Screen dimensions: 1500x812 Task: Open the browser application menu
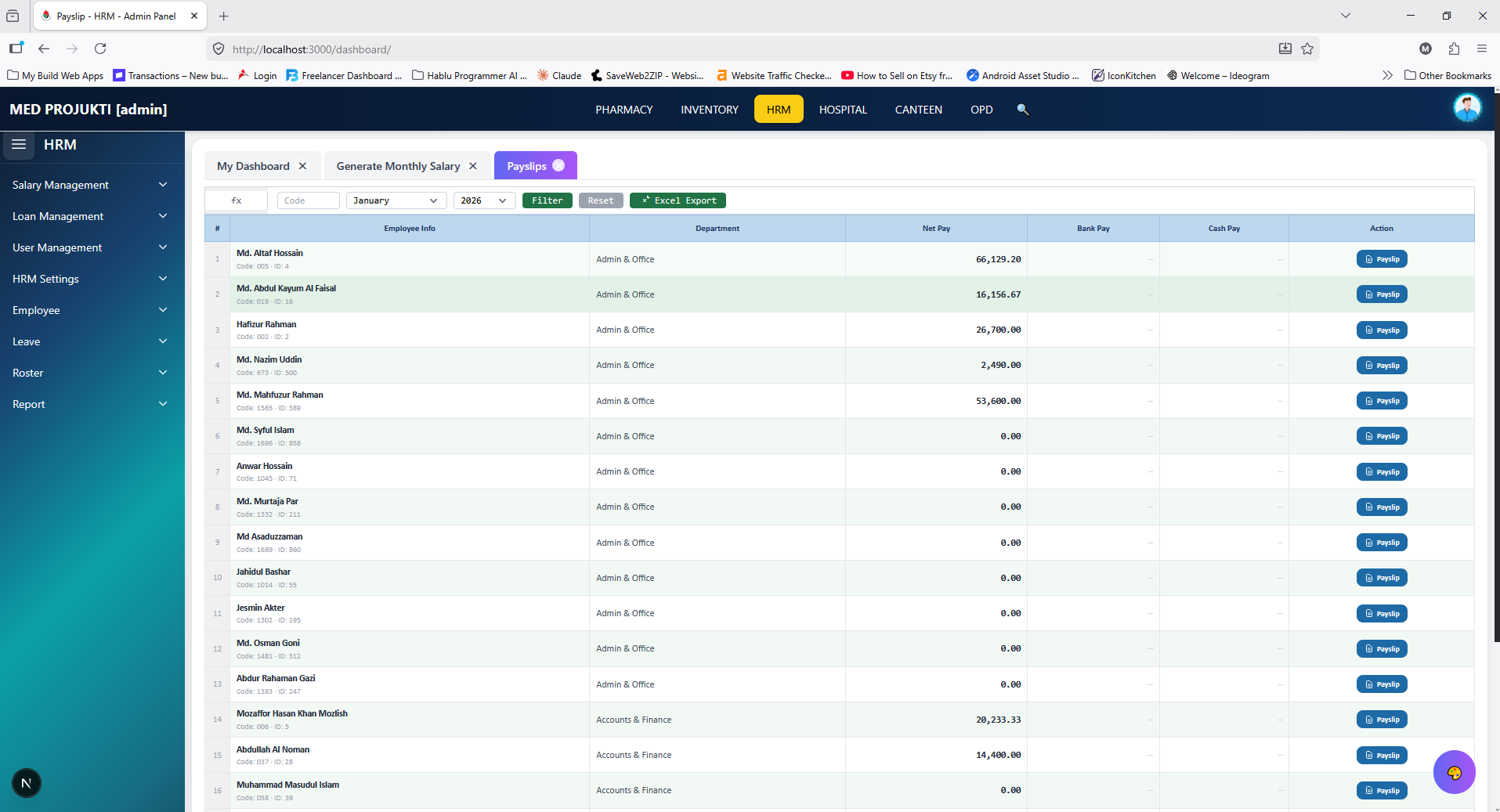tap(1482, 49)
